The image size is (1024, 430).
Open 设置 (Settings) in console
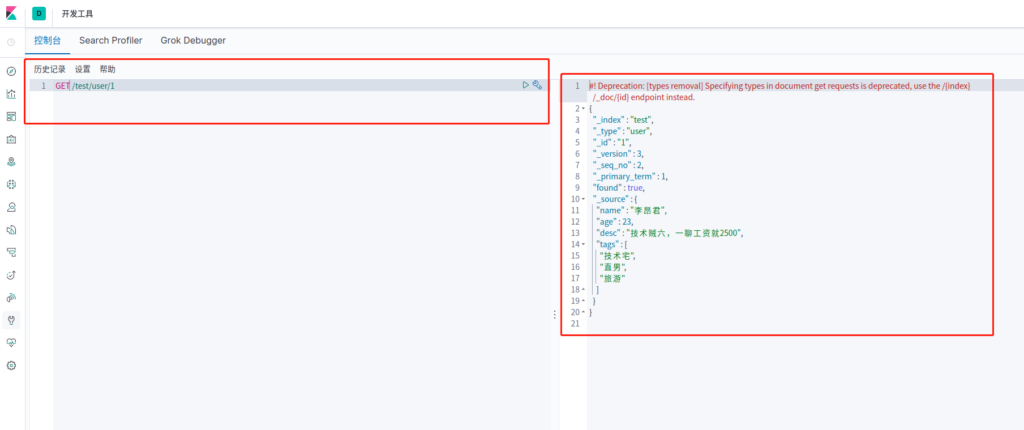pyautogui.click(x=83, y=70)
